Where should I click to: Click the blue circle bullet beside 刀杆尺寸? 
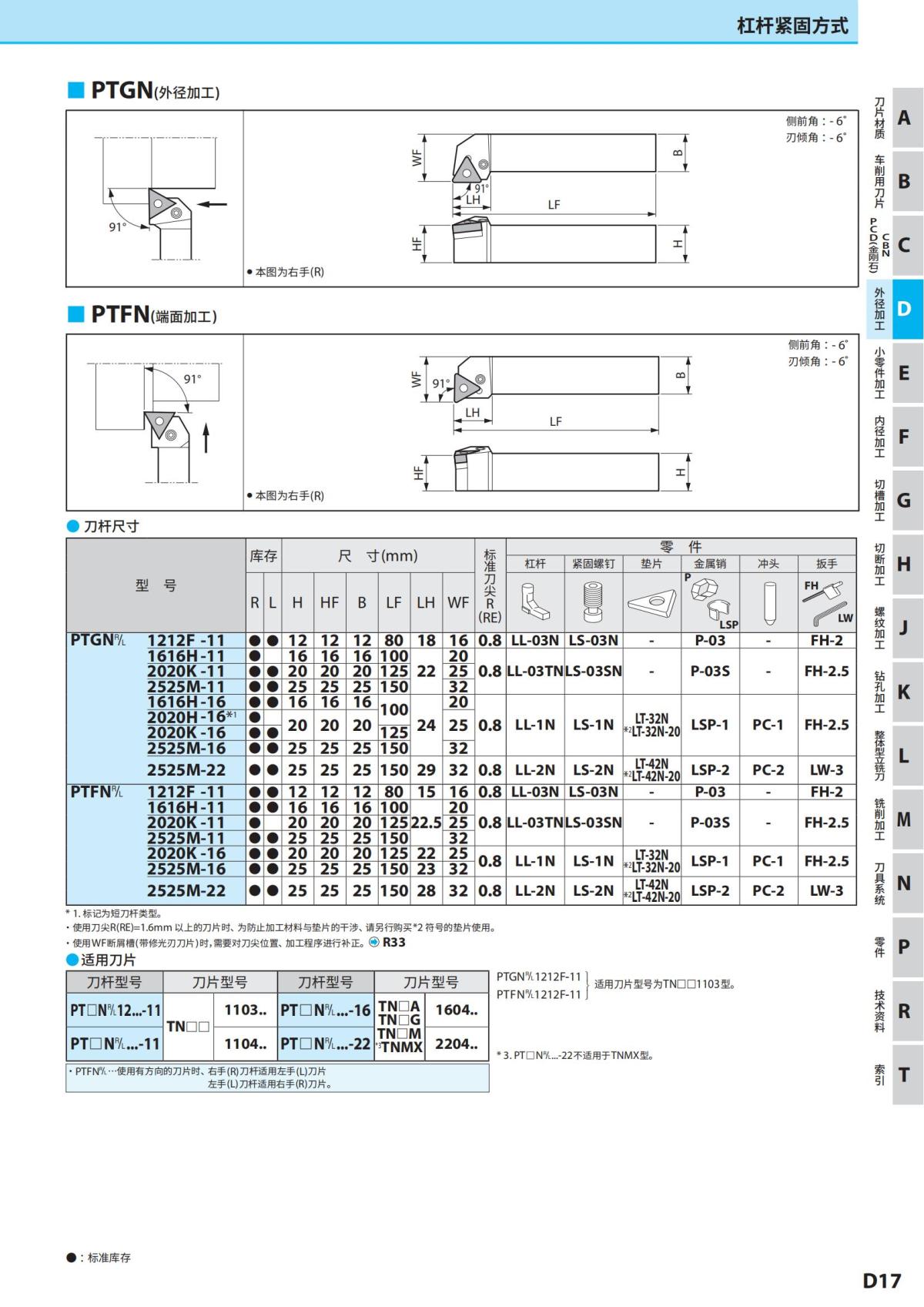tap(73, 527)
